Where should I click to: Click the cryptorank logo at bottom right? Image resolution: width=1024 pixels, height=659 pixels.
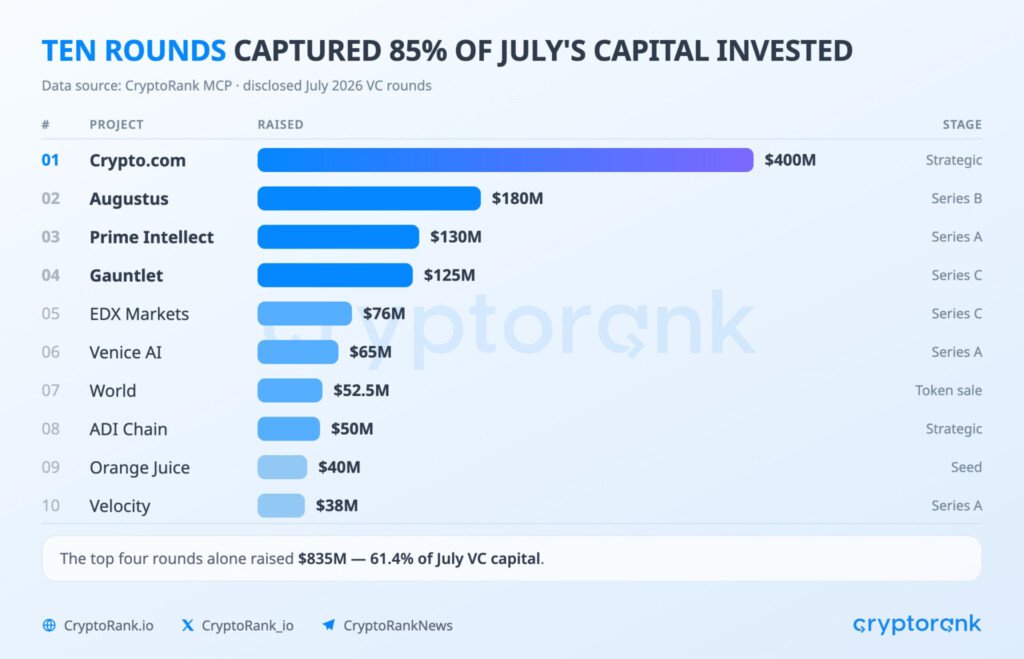pyautogui.click(x=917, y=624)
